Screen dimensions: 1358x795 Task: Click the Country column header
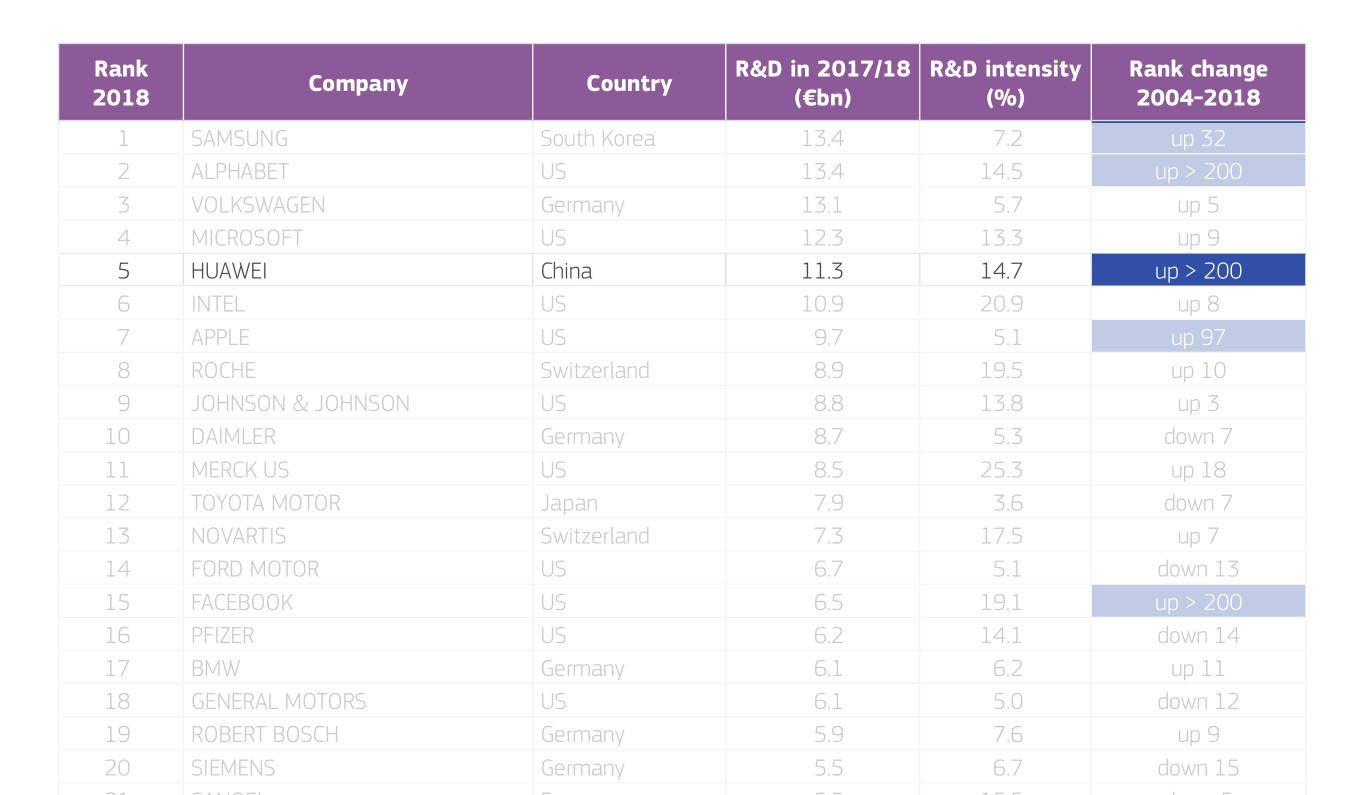[x=629, y=83]
